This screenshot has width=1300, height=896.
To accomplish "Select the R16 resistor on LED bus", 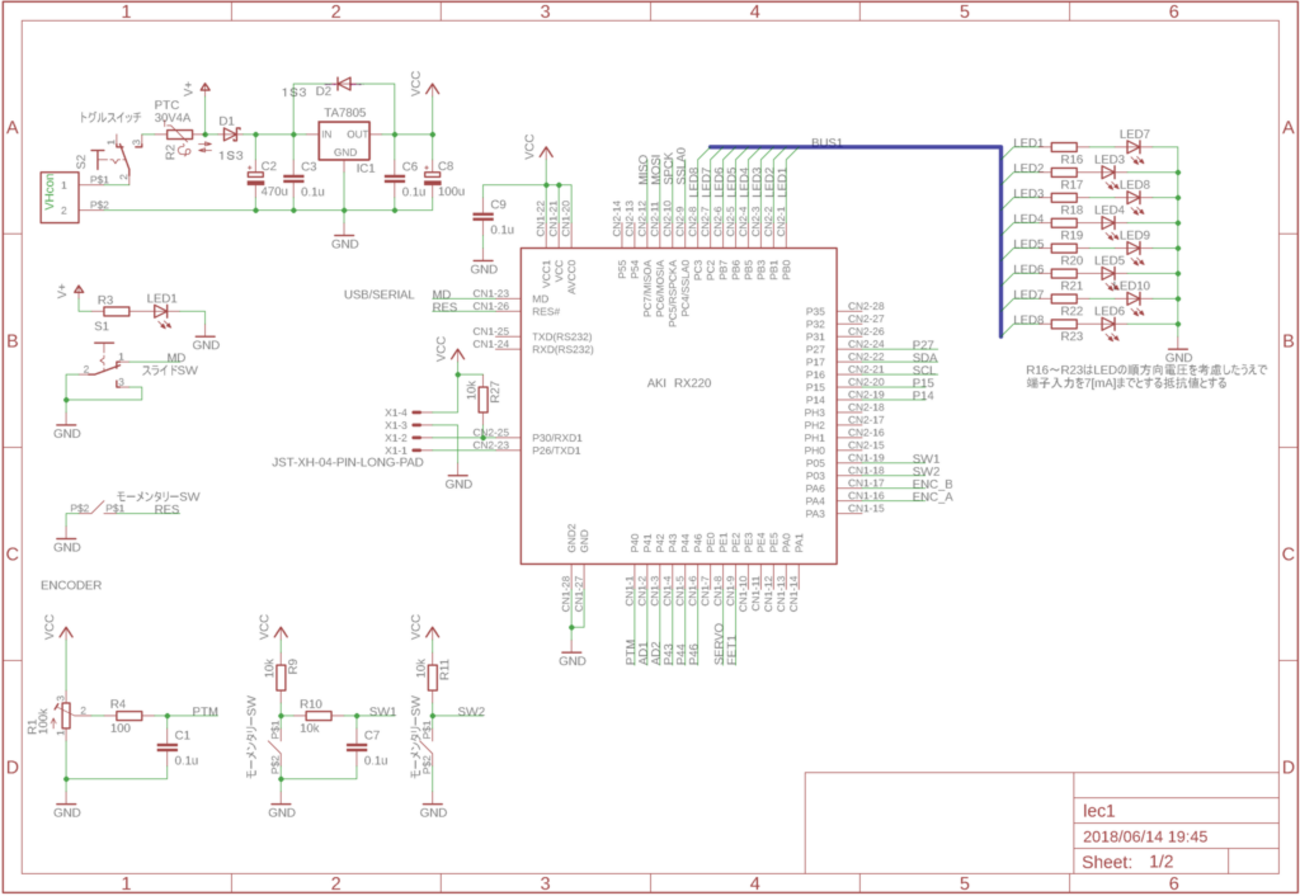I will [x=1065, y=147].
